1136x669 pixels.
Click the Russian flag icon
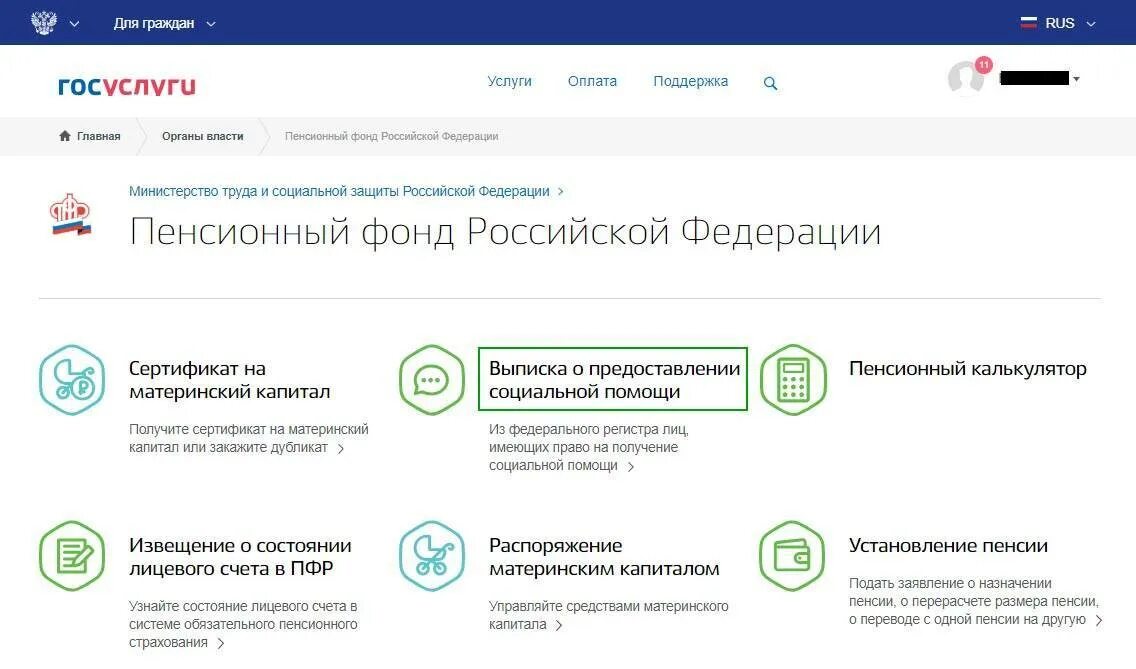click(x=1028, y=22)
